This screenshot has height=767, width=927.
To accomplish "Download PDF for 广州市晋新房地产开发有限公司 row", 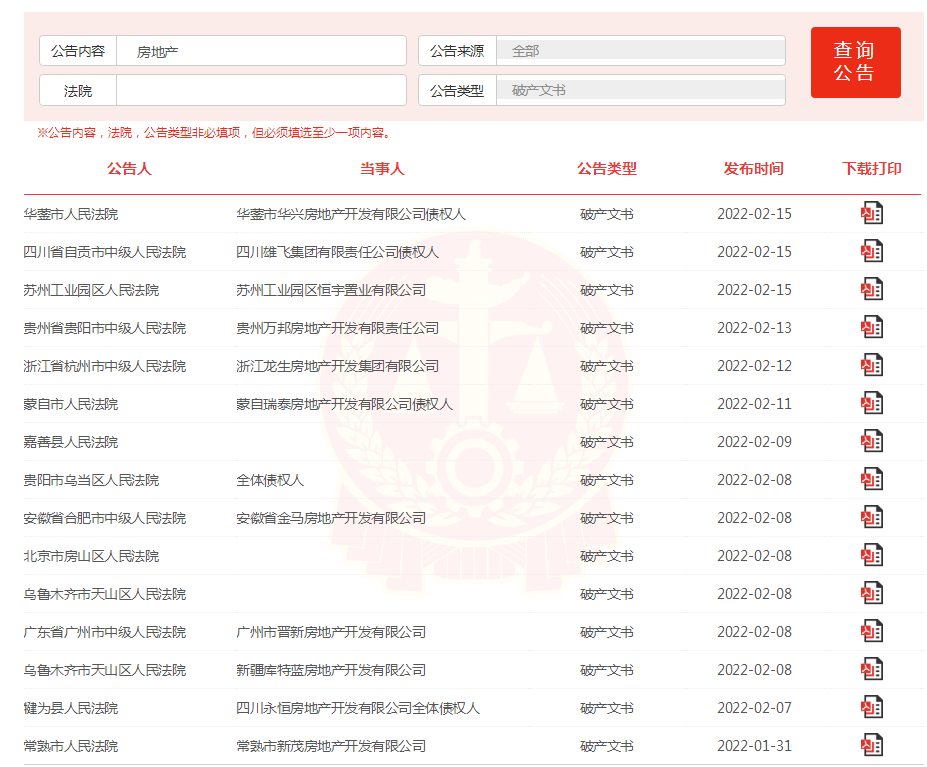I will pos(871,632).
